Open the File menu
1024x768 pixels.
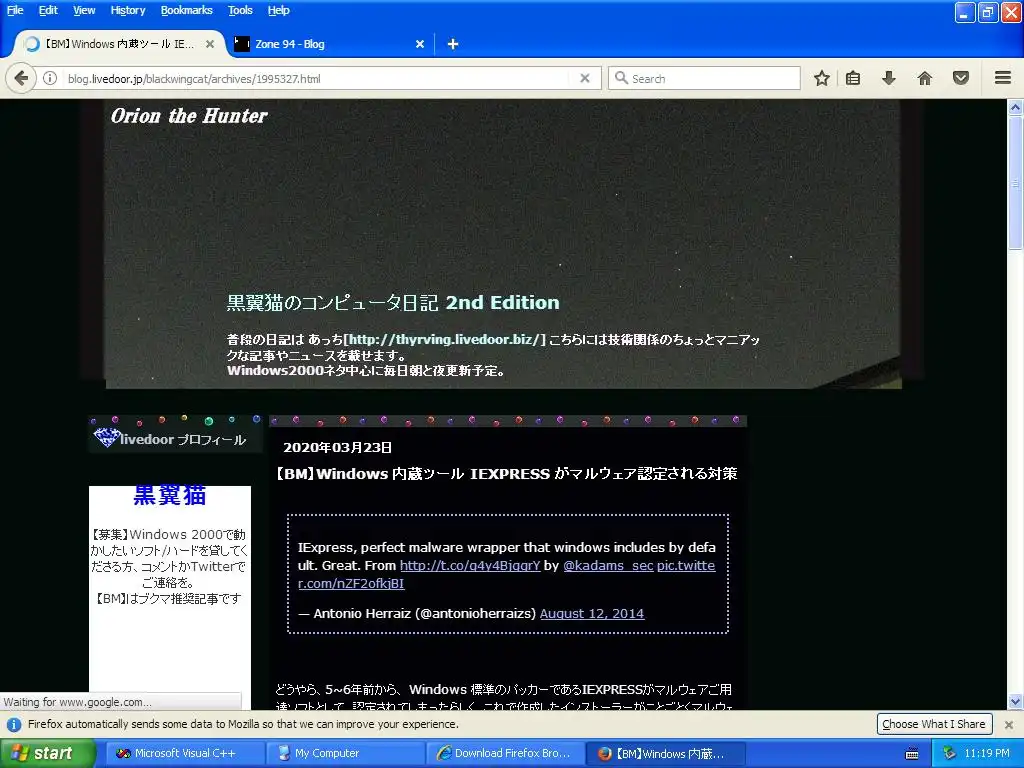pyautogui.click(x=15, y=10)
